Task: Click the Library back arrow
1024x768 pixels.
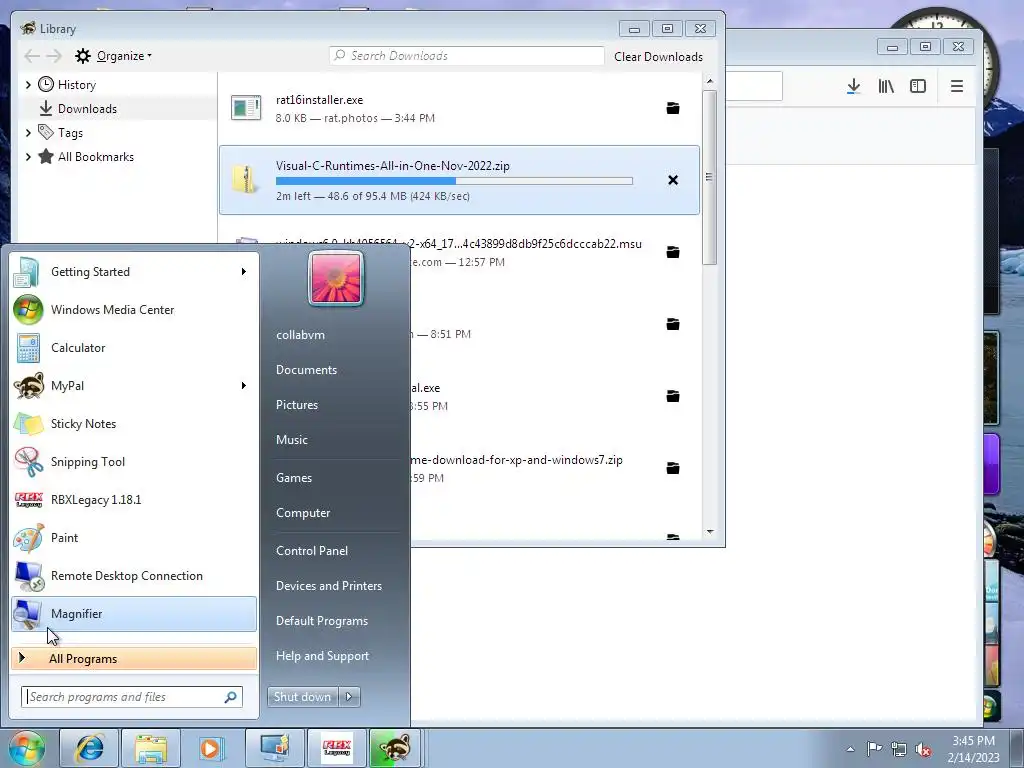Action: 32,56
